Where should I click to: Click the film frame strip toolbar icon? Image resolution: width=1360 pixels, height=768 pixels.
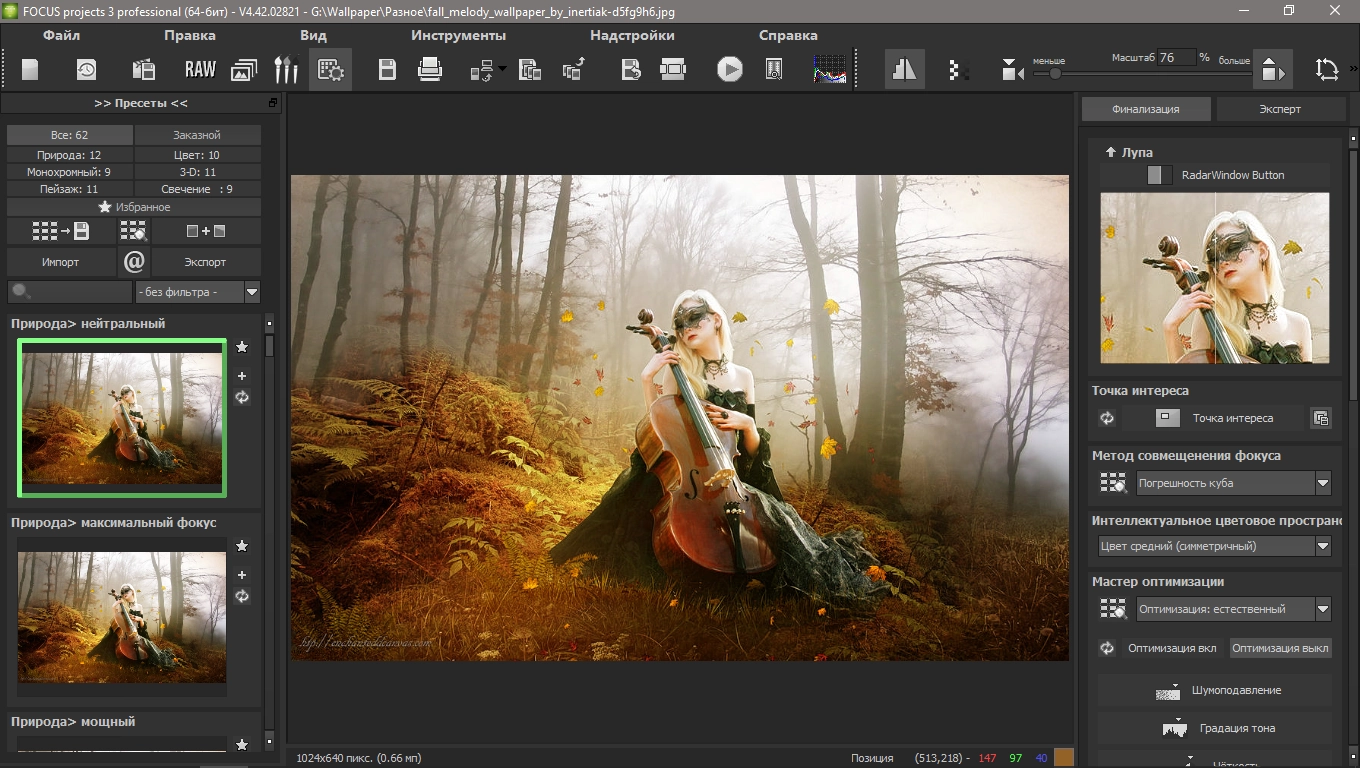pyautogui.click(x=673, y=69)
